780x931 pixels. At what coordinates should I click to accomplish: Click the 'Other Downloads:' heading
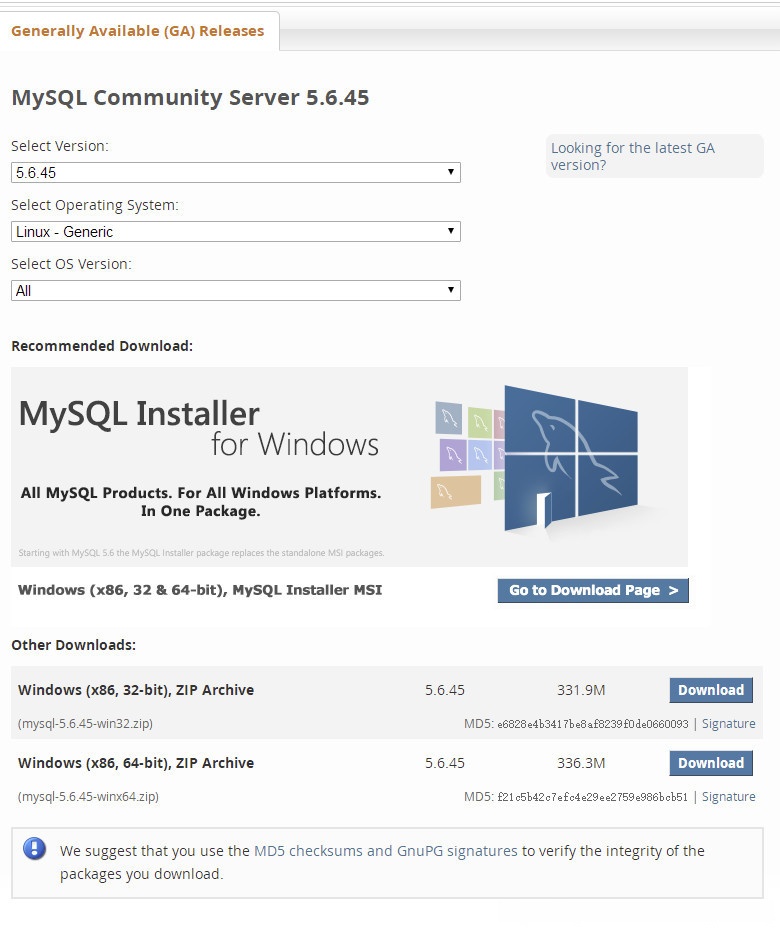pos(74,645)
